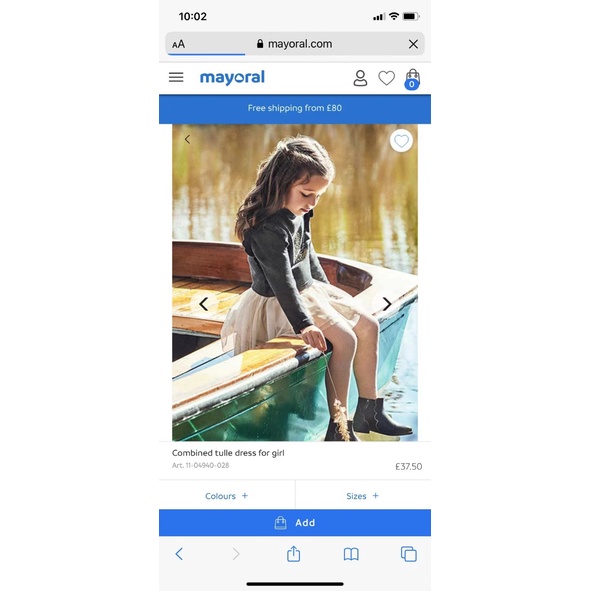The image size is (591, 591).
Task: Open the hamburger navigation menu
Action: (x=176, y=77)
